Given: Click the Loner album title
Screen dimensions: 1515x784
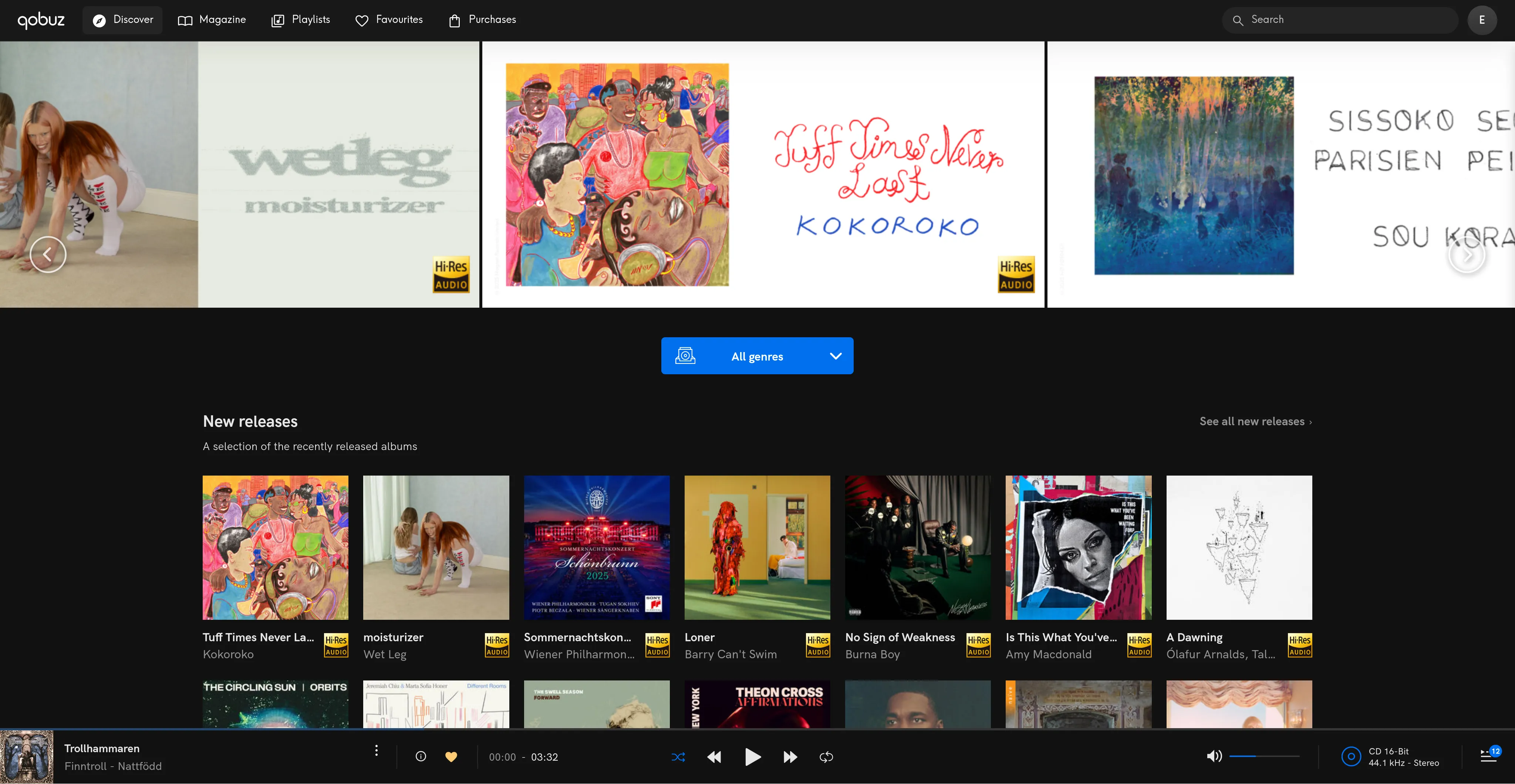Looking at the screenshot, I should (x=699, y=637).
